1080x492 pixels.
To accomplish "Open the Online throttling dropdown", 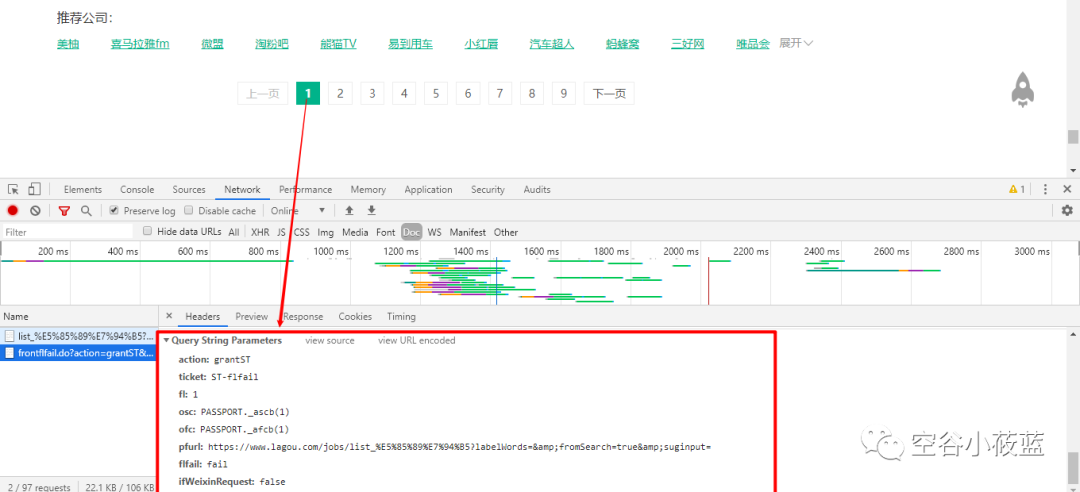I will point(298,211).
